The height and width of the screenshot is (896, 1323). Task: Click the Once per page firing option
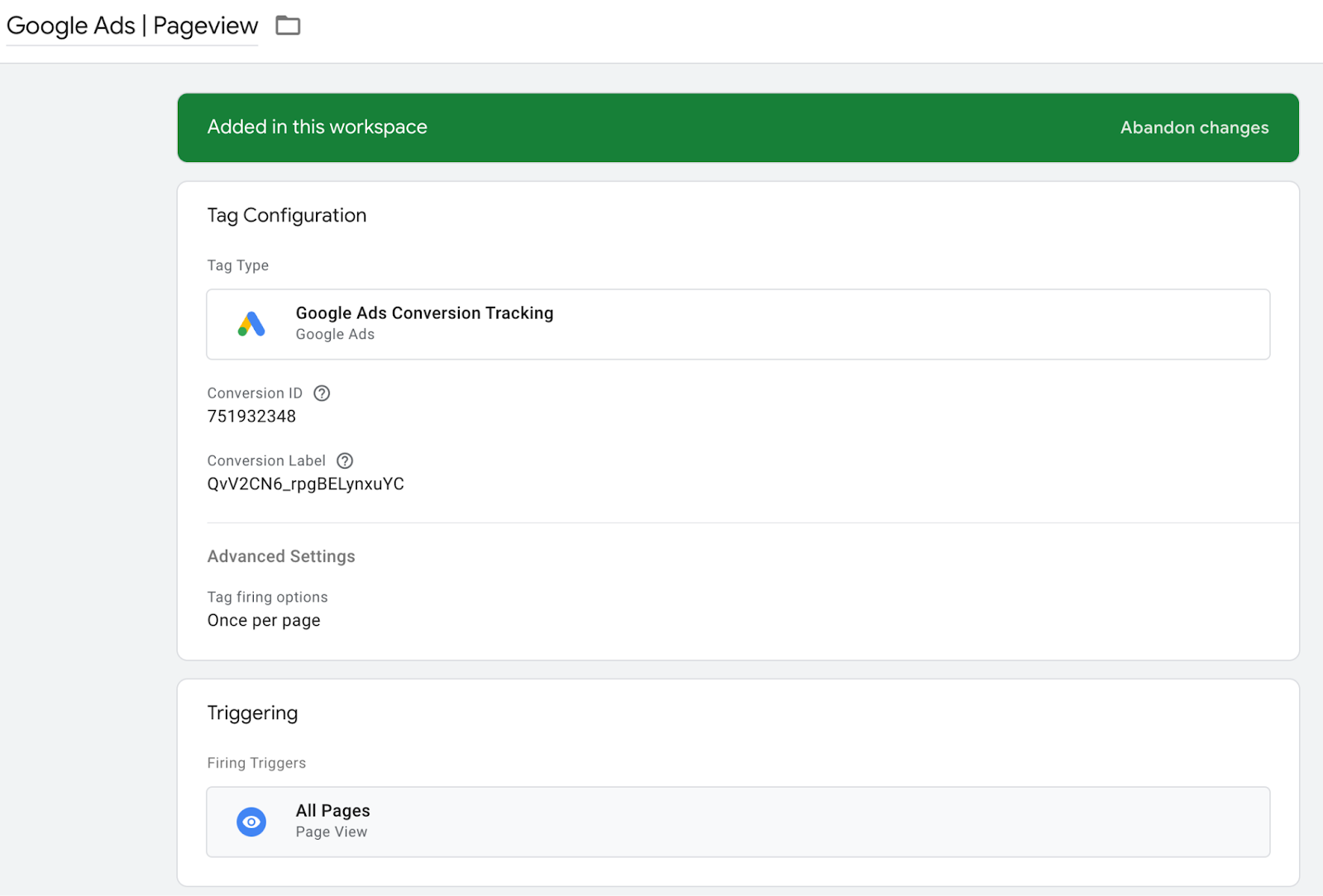(x=264, y=621)
